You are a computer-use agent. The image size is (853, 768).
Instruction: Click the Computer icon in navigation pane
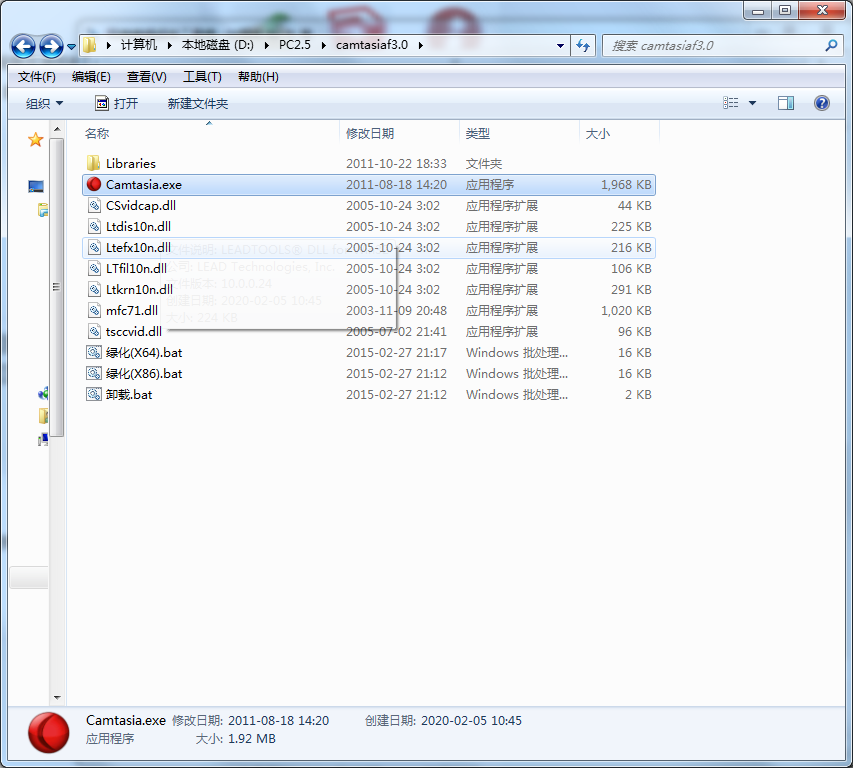click(36, 187)
